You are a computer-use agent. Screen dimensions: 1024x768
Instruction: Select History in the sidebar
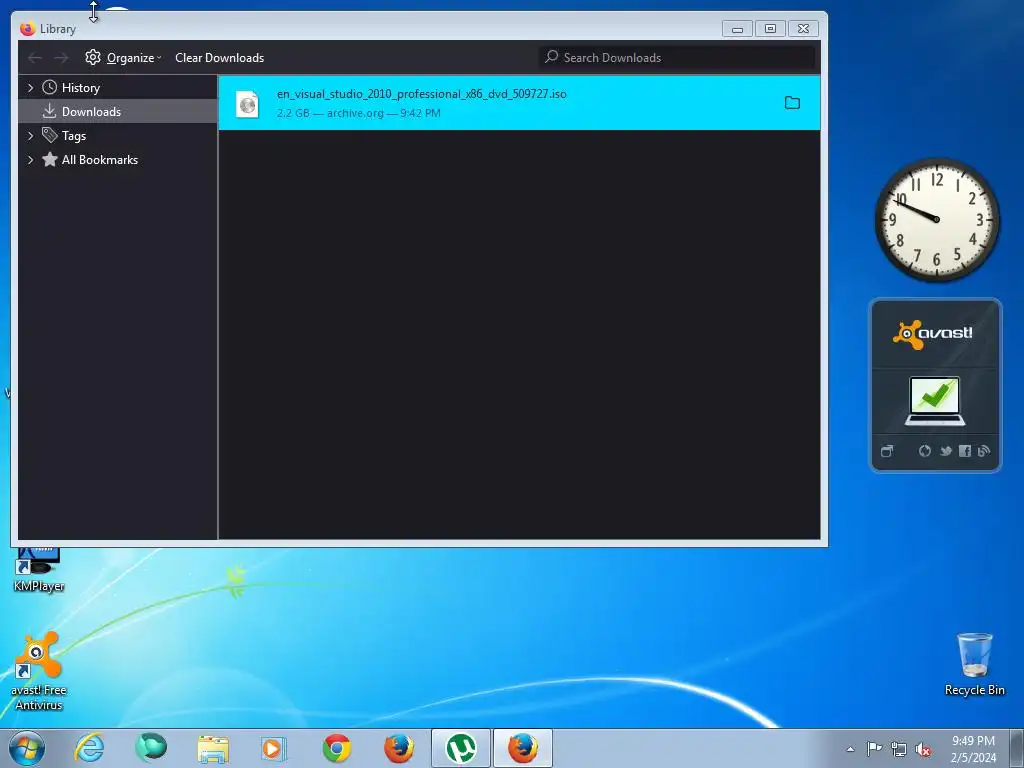click(x=80, y=88)
